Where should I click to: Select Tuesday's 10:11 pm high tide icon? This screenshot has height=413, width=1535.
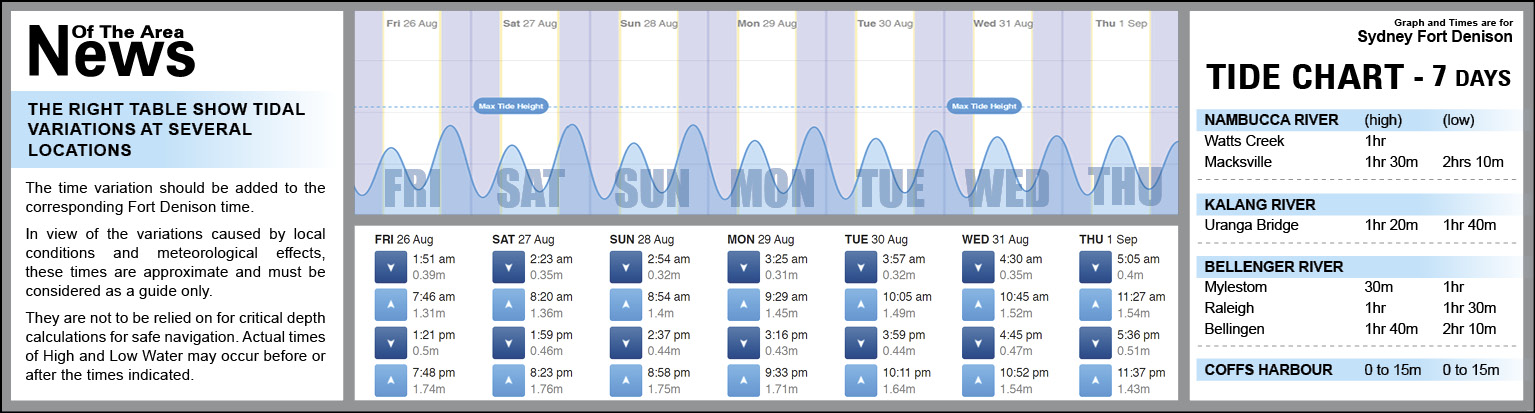click(859, 380)
